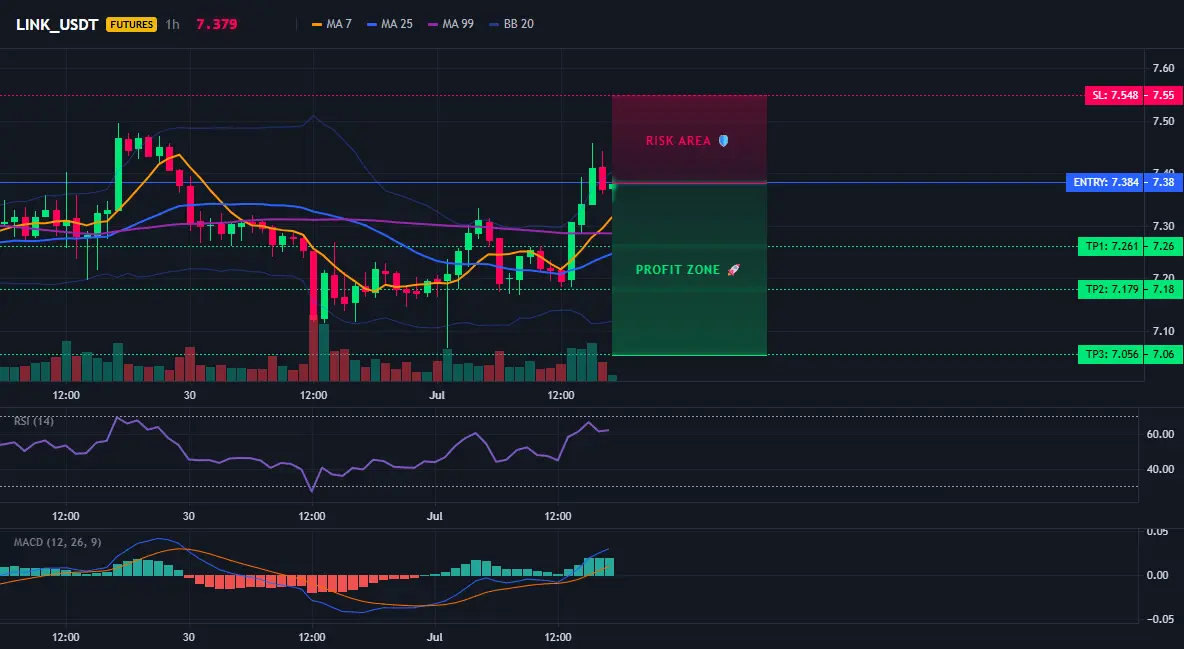This screenshot has height=649, width=1184.
Task: Click the RSI 60.00 axis value
Action: click(x=1161, y=434)
